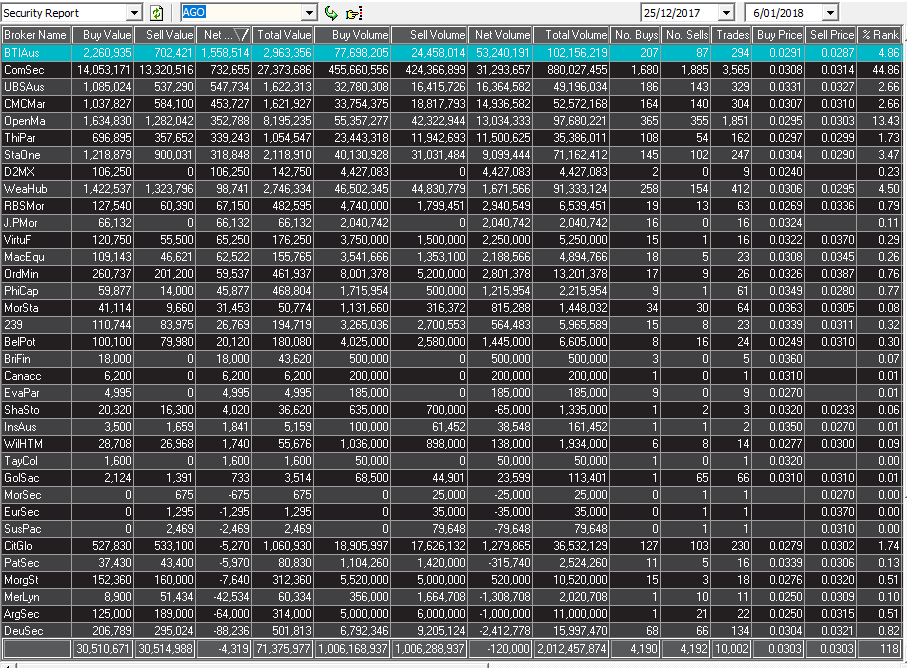Select the MerLyn broker row
The width and height of the screenshot is (907, 668).
pos(452,597)
